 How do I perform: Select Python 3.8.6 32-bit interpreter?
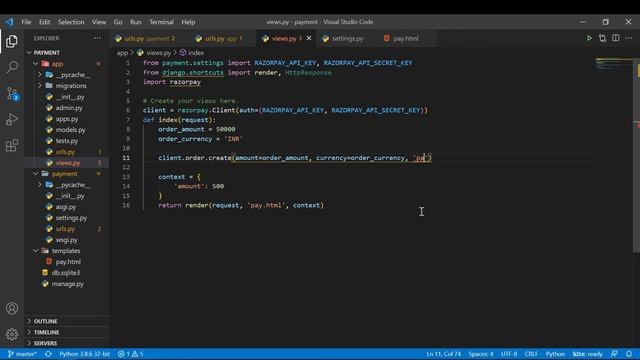pos(84,354)
